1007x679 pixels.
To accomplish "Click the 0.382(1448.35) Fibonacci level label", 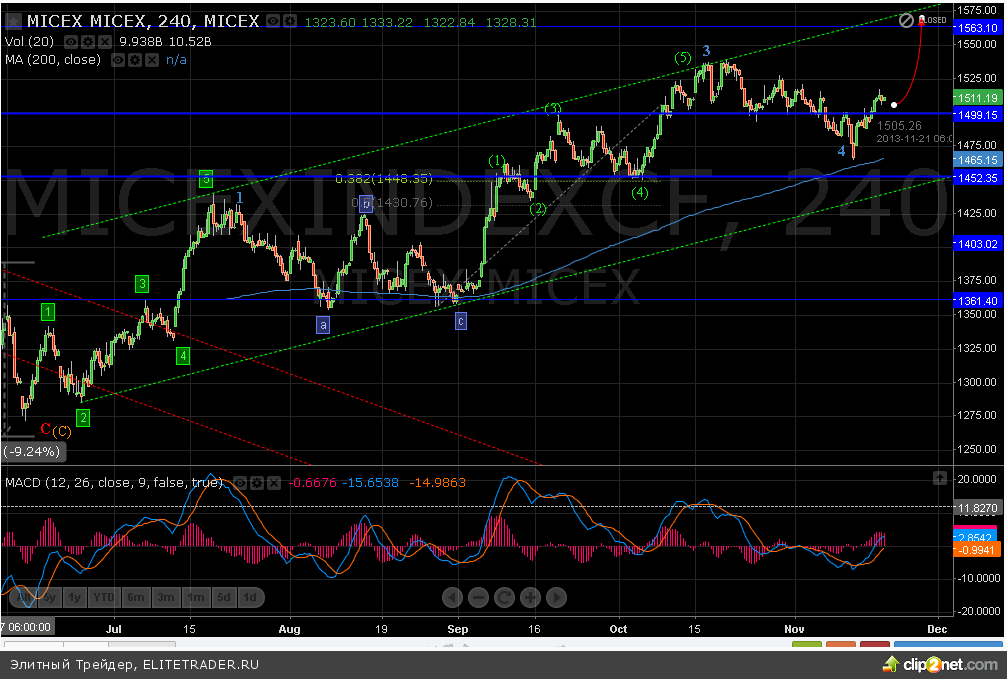I will click(x=384, y=179).
